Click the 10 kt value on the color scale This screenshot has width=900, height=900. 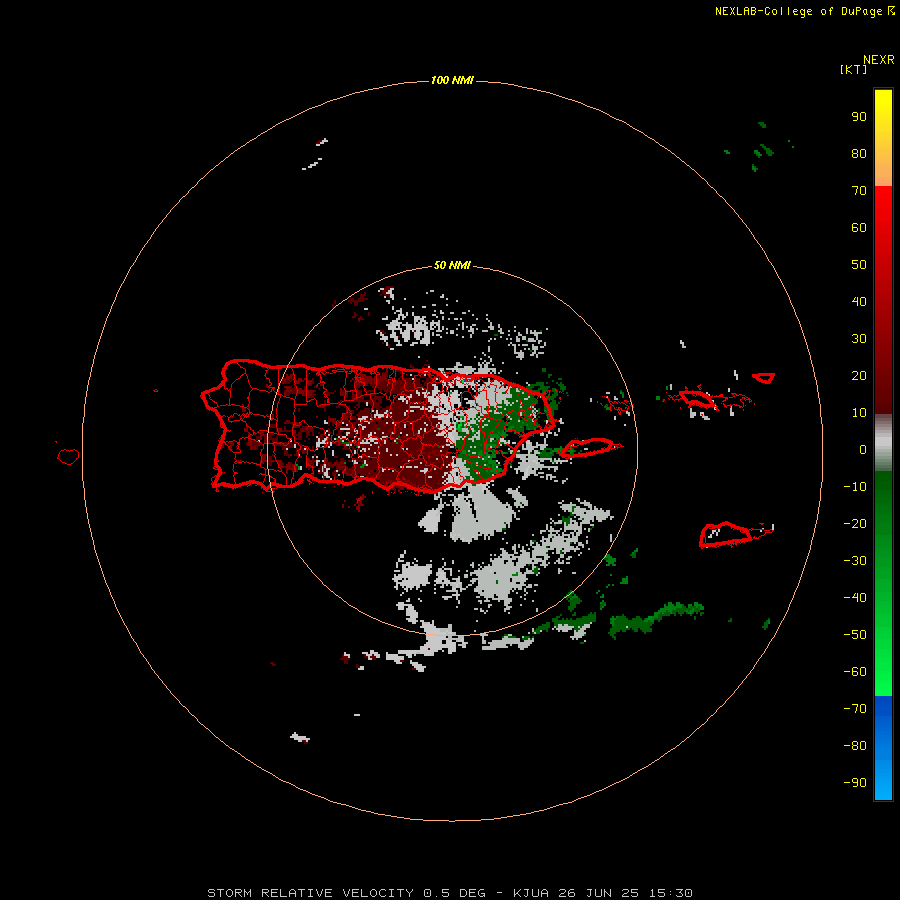point(859,413)
